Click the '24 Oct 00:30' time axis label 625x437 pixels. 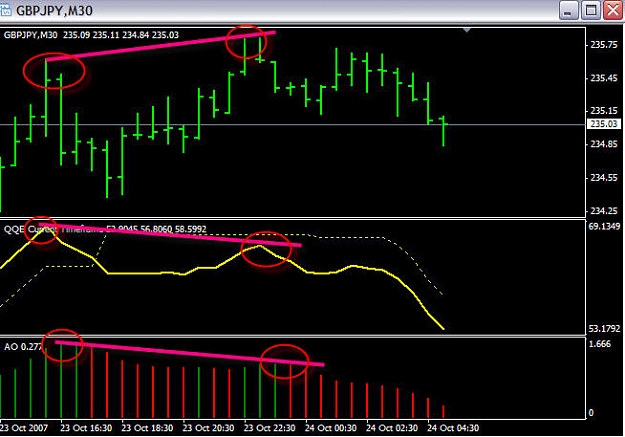pos(331,428)
